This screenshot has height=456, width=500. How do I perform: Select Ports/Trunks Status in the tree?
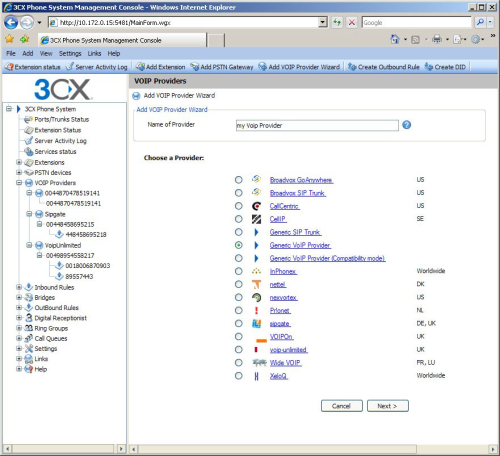tap(62, 119)
